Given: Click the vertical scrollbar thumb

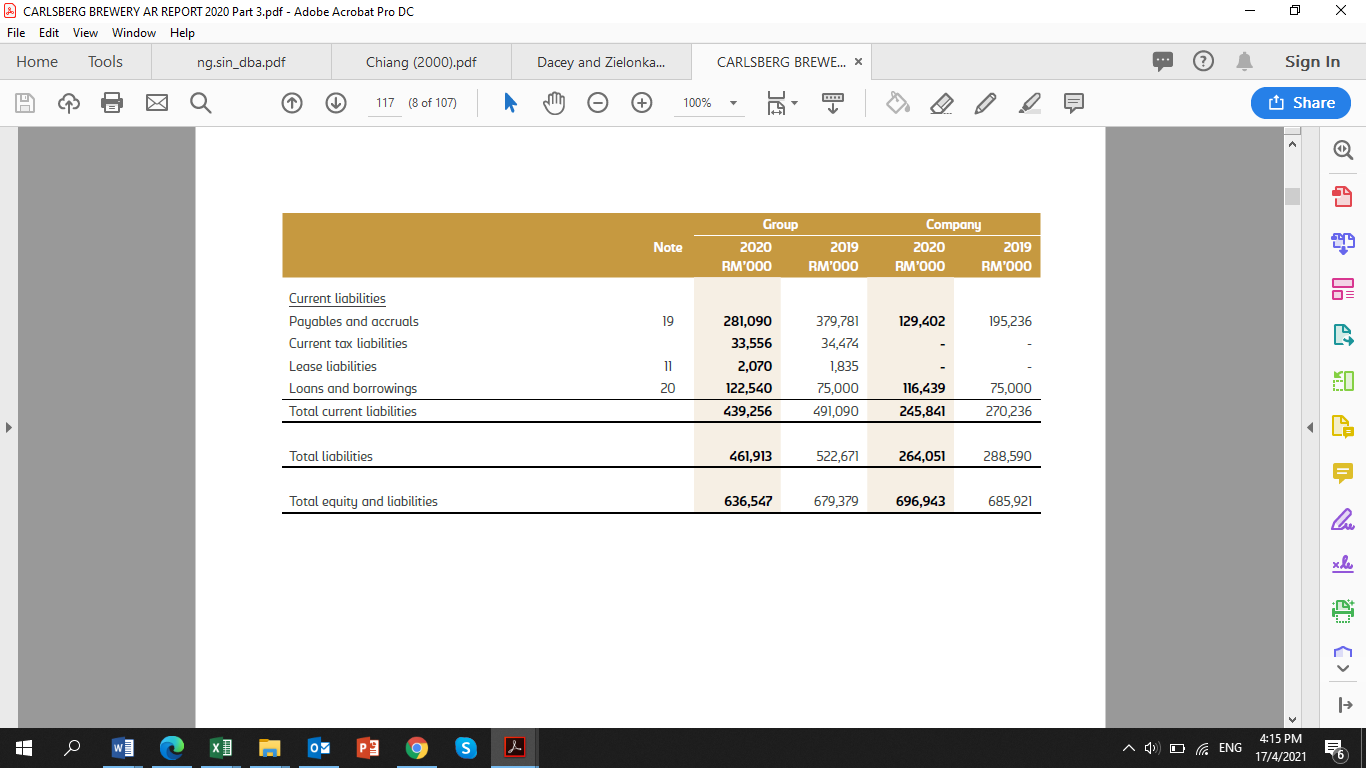Looking at the screenshot, I should coord(1292,196).
